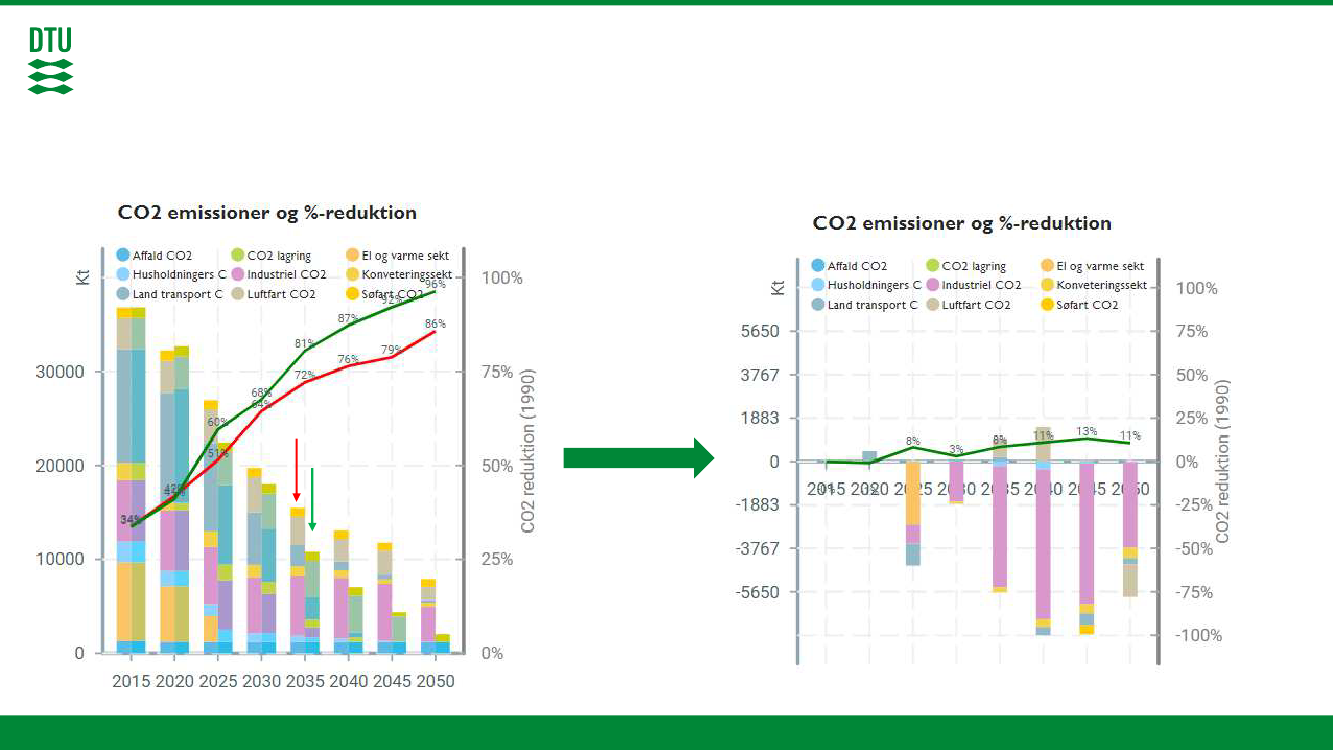
Task: Click the 79% data label on red line
Action: tap(392, 350)
